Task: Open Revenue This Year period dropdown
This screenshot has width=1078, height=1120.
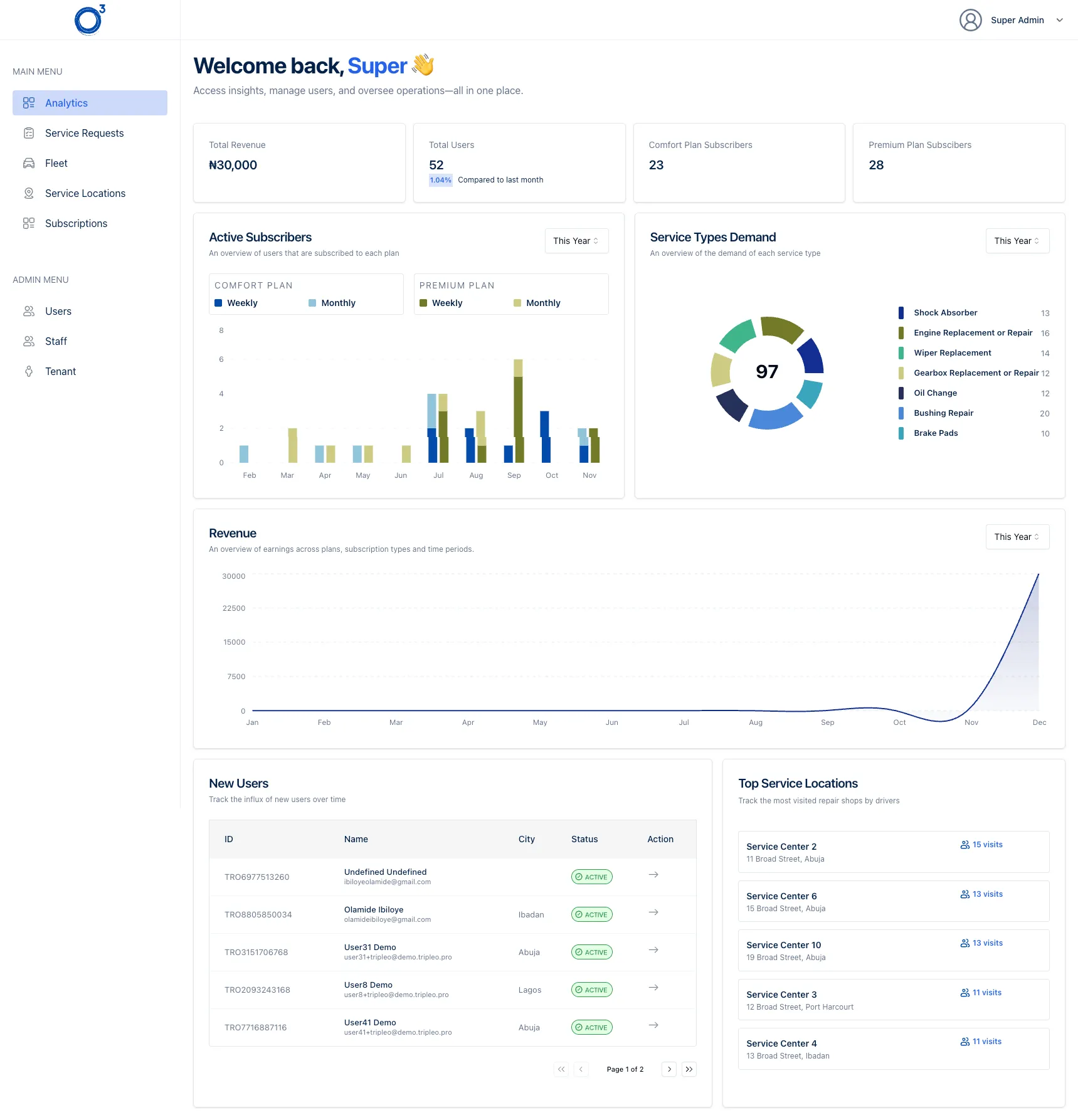Action: point(1017,537)
